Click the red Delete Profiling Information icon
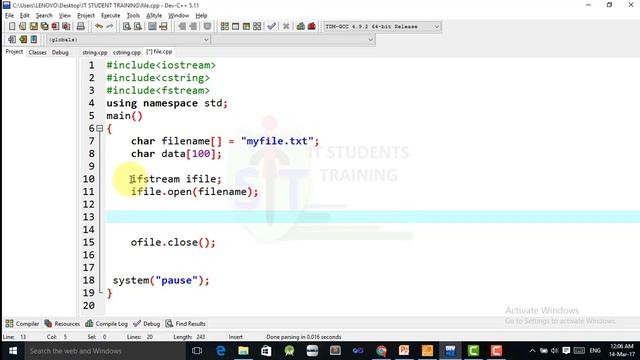 point(311,27)
